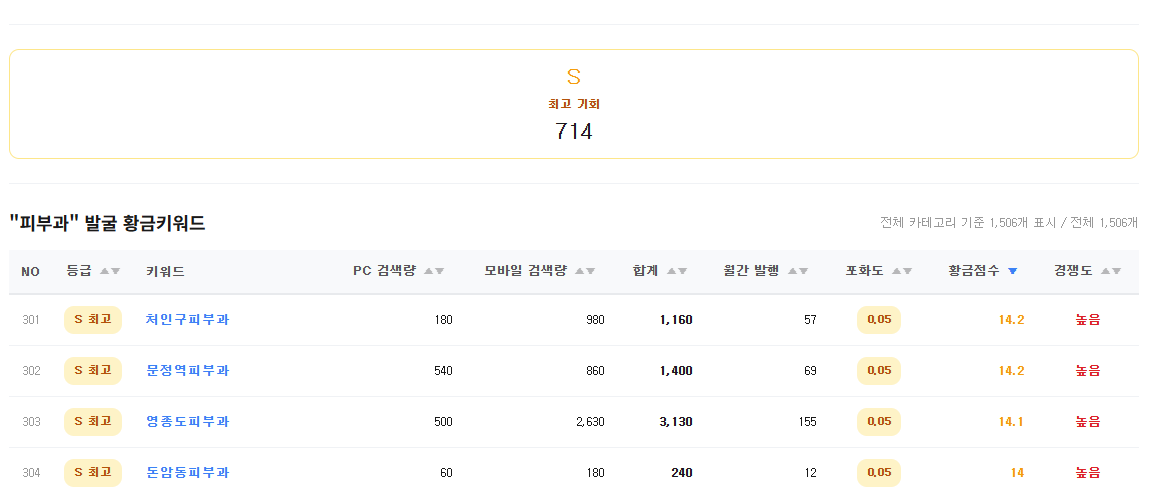The height and width of the screenshot is (491, 1159).
Task: Sort by 모바일 검색량 arrows
Action: [585, 271]
